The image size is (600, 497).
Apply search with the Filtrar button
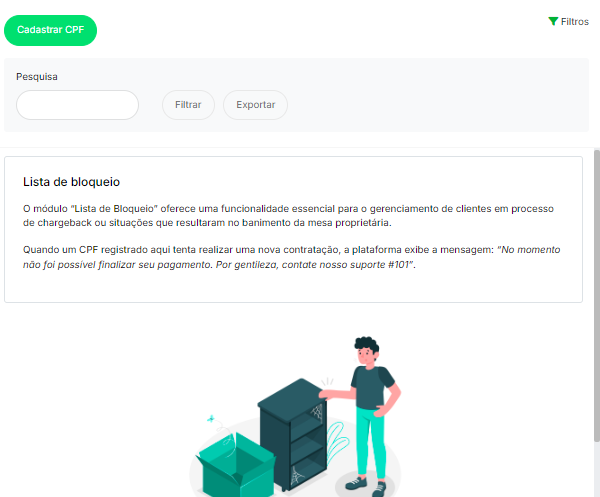pos(188,105)
